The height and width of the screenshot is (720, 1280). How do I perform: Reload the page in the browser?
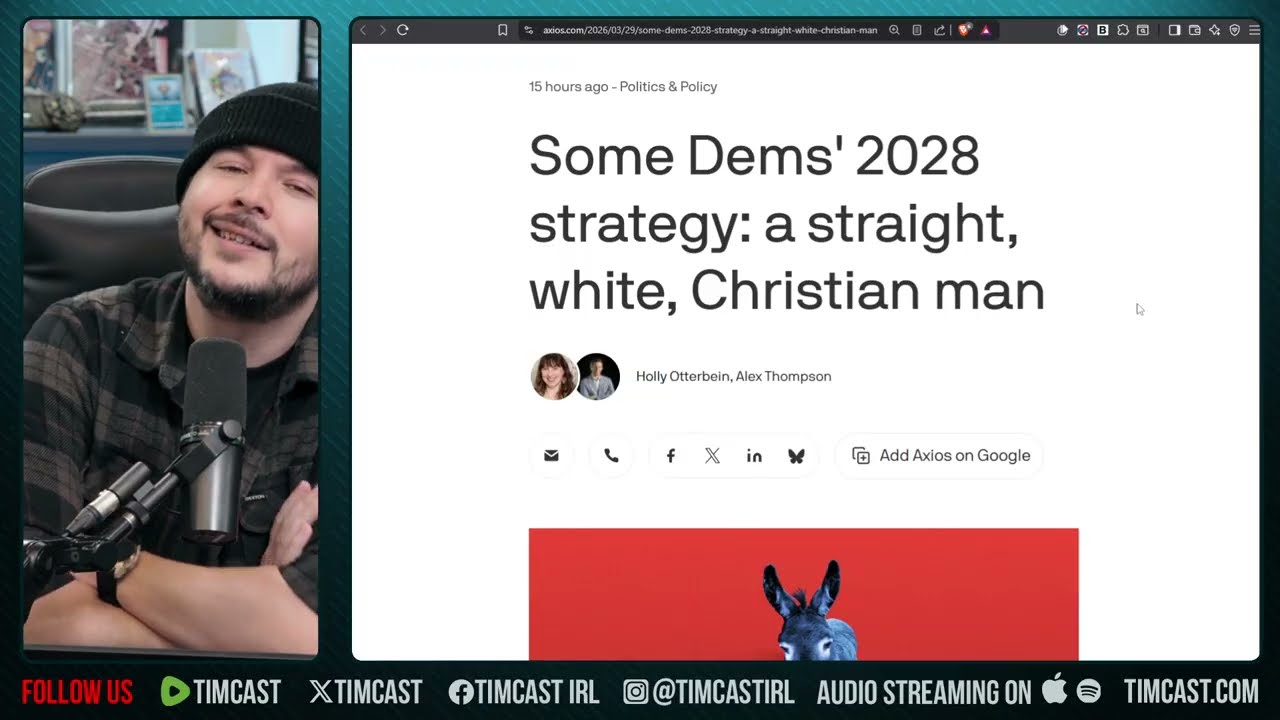(x=403, y=30)
